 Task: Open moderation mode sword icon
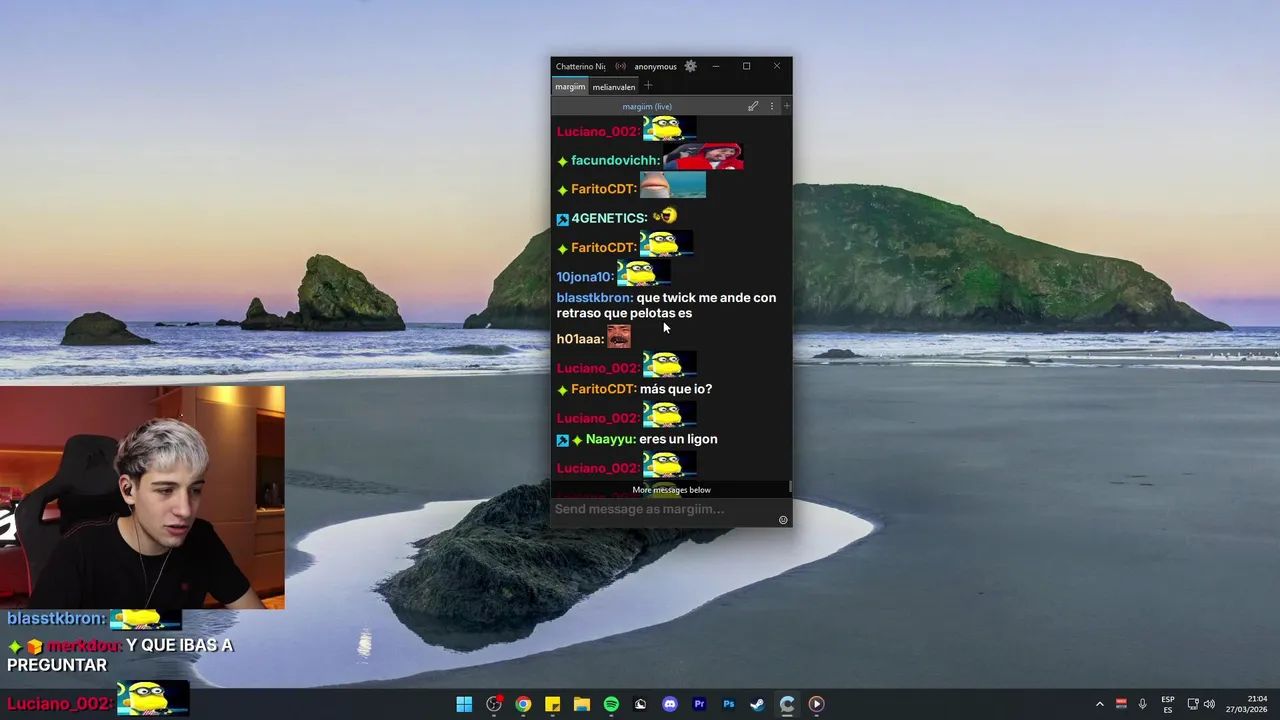(x=753, y=106)
